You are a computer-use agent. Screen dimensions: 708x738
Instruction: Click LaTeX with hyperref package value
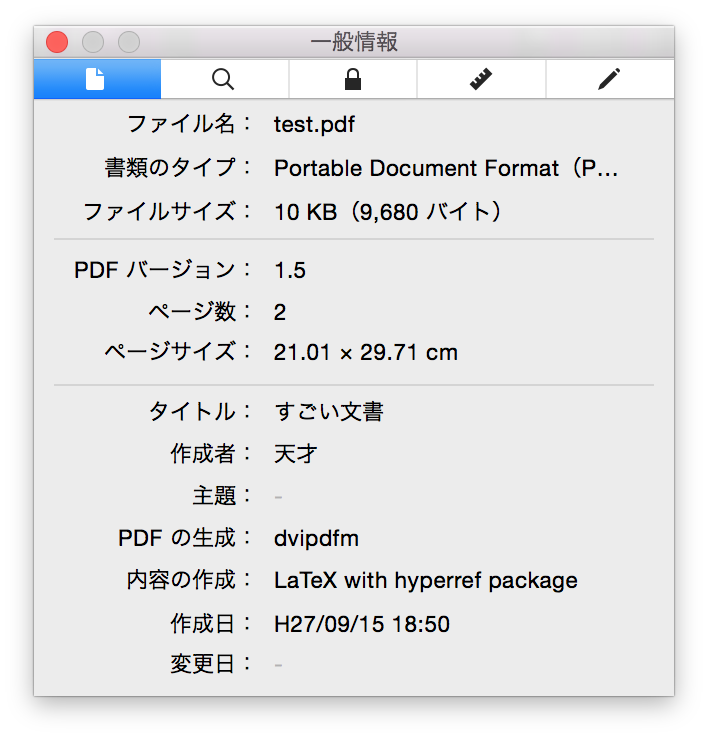point(426,580)
